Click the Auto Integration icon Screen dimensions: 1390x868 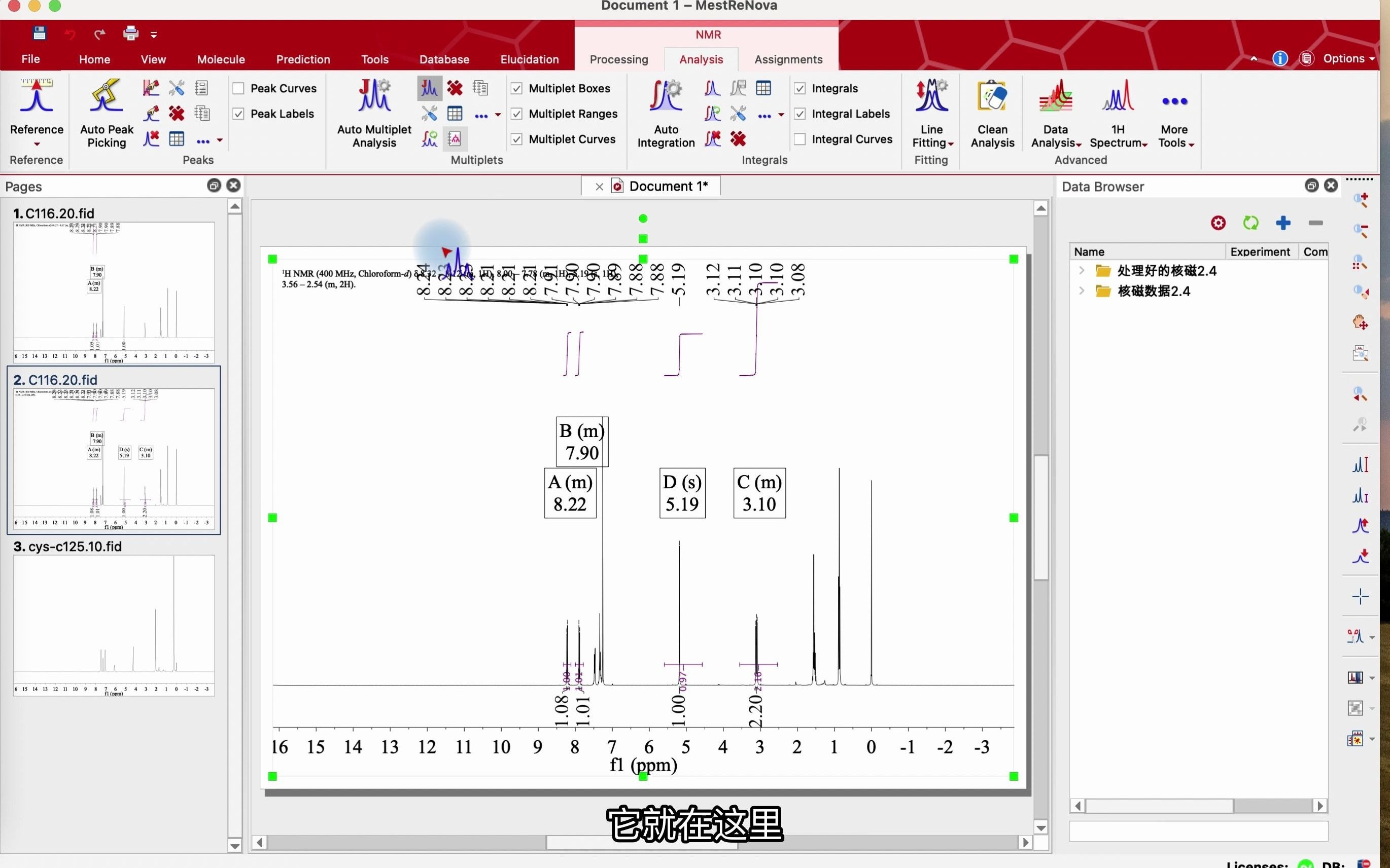666,96
